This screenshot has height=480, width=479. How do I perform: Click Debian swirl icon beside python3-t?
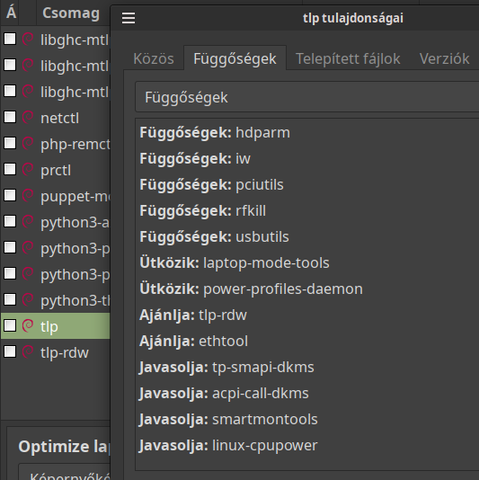28,299
